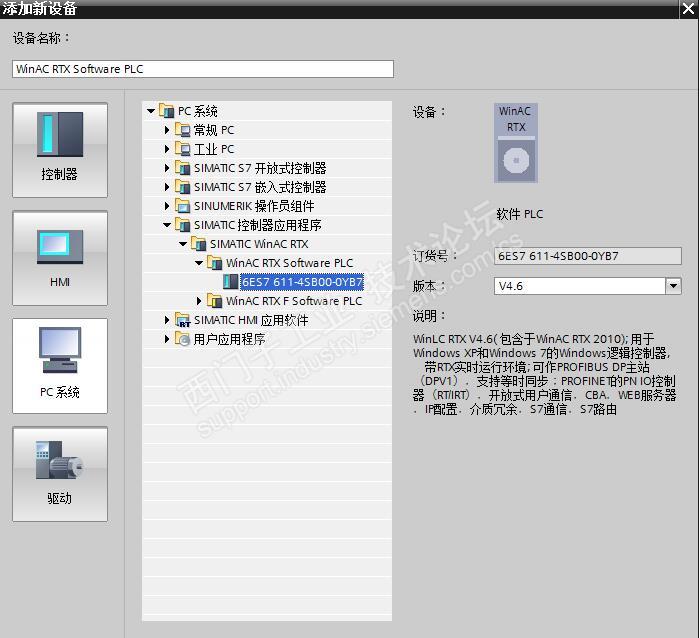Select the 驱动 drive device category
The height and width of the screenshot is (638, 700).
pyautogui.click(x=60, y=474)
